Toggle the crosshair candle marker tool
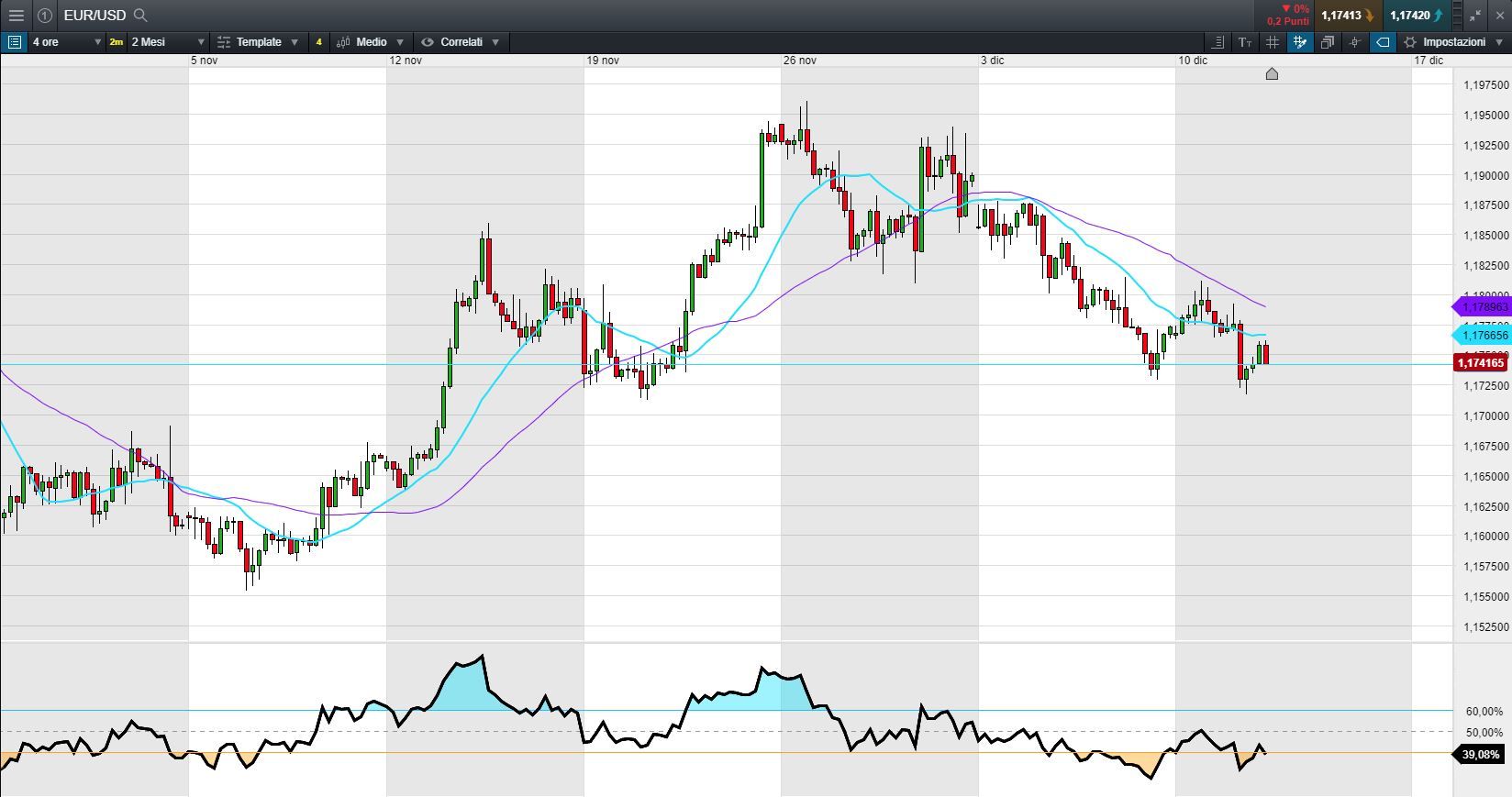Viewport: 1512px width, 797px height. point(1355,42)
